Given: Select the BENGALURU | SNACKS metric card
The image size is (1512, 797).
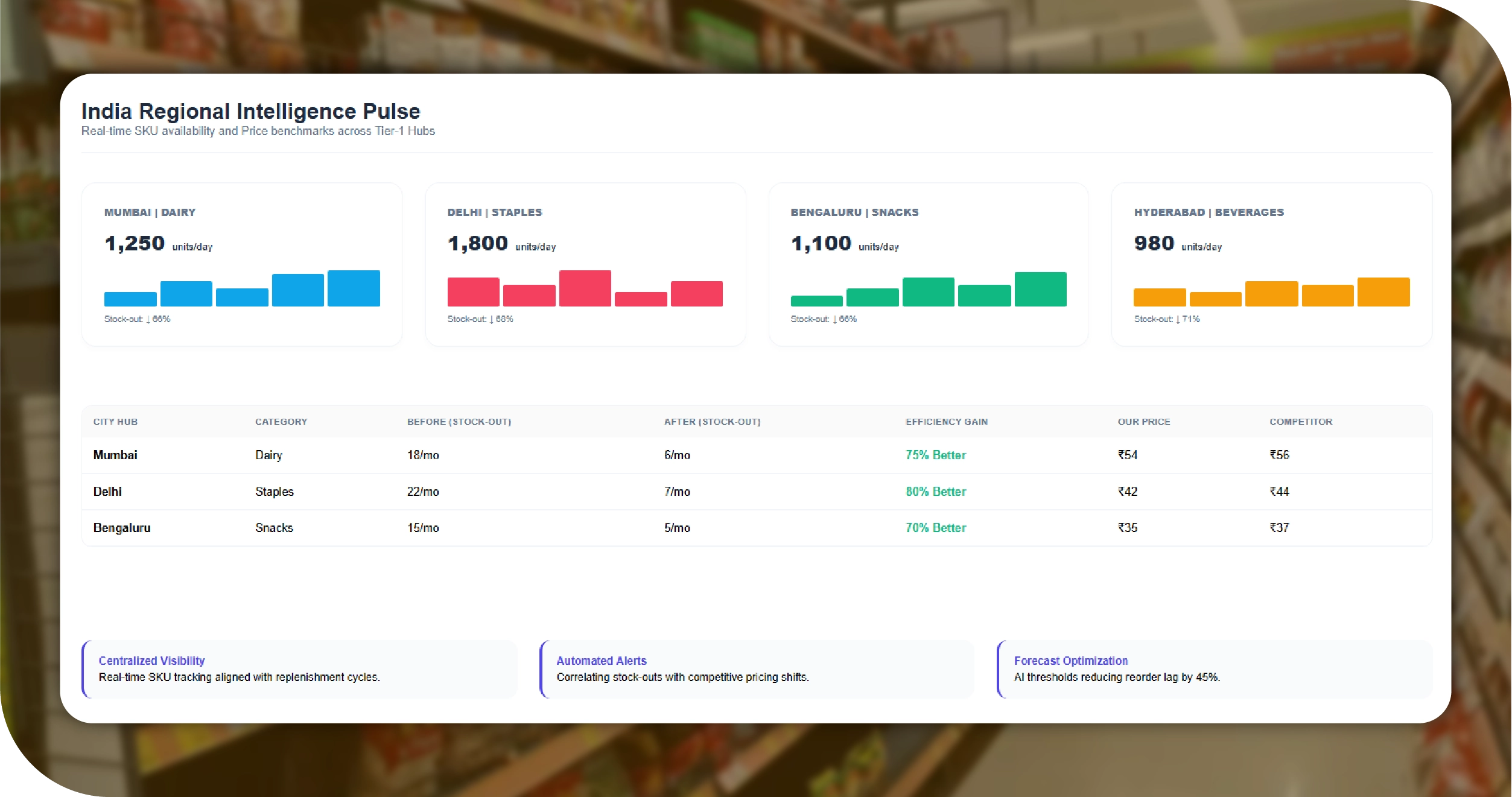Looking at the screenshot, I should pyautogui.click(x=929, y=264).
